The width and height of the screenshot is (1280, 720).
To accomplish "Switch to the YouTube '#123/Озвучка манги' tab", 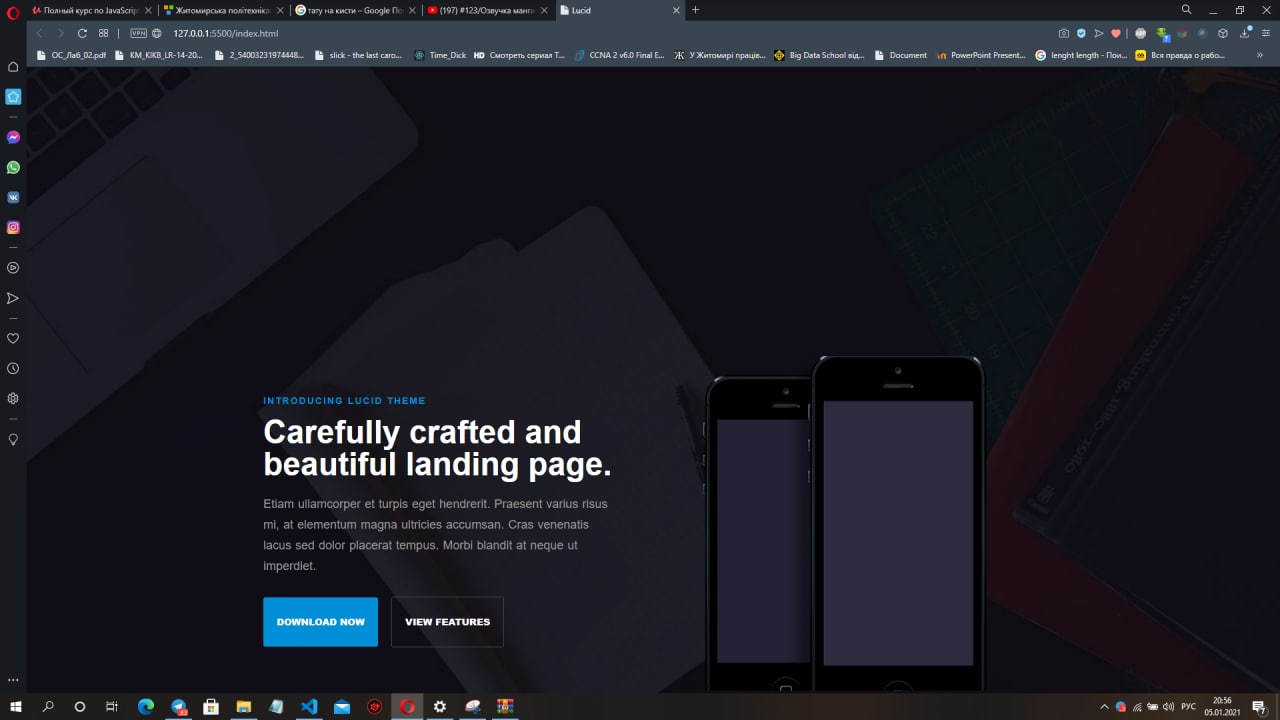I will (487, 10).
